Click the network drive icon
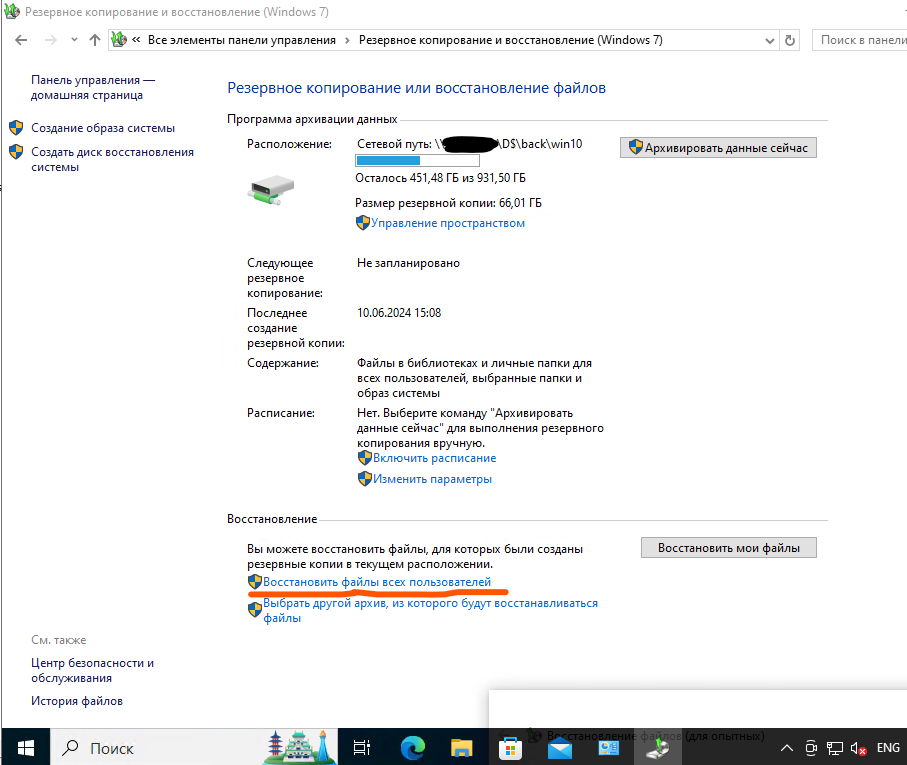This screenshot has width=907, height=765. pyautogui.click(x=271, y=190)
